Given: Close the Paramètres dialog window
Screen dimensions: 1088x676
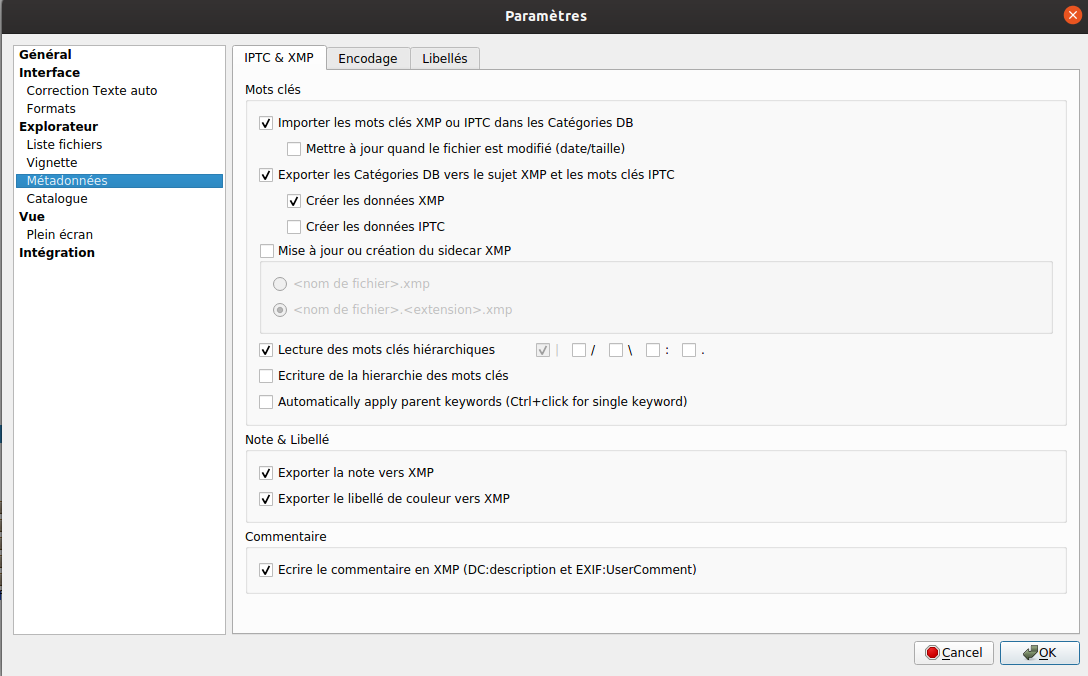Looking at the screenshot, I should tap(1072, 15).
